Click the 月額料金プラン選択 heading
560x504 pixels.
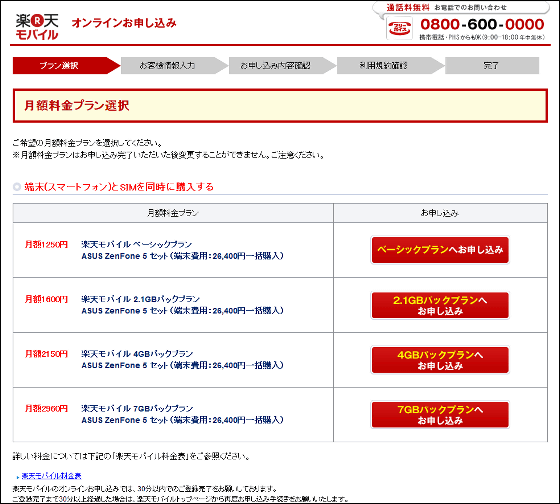[77, 106]
